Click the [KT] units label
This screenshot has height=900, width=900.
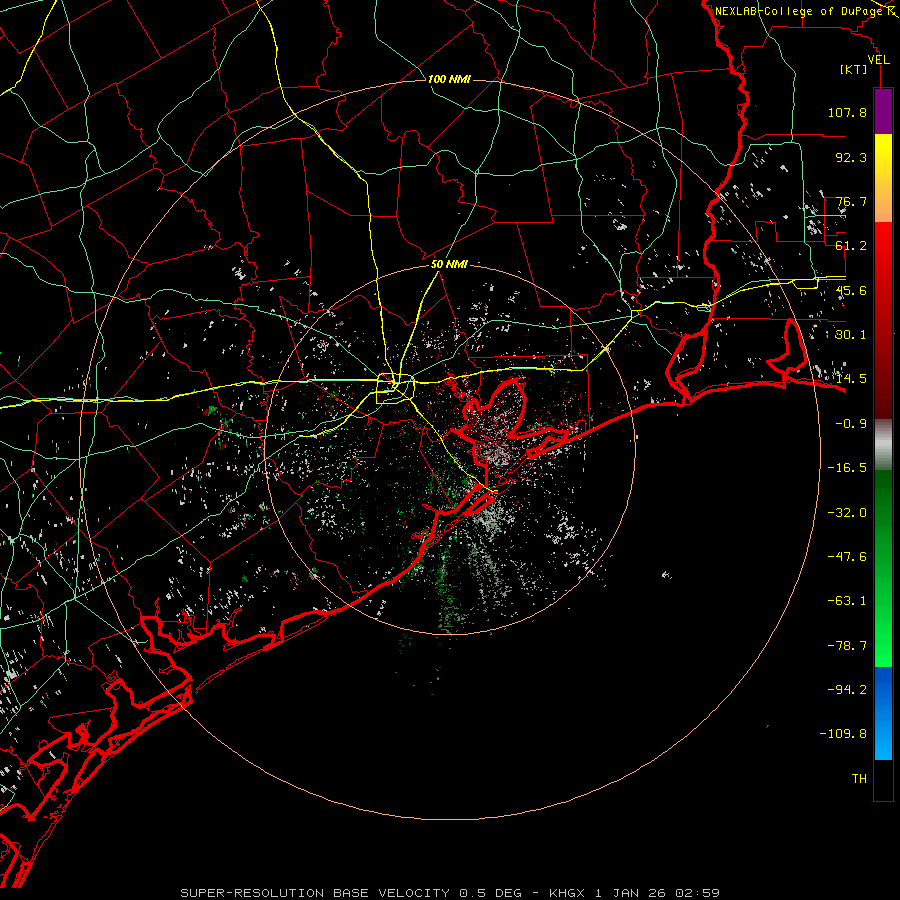tap(854, 69)
